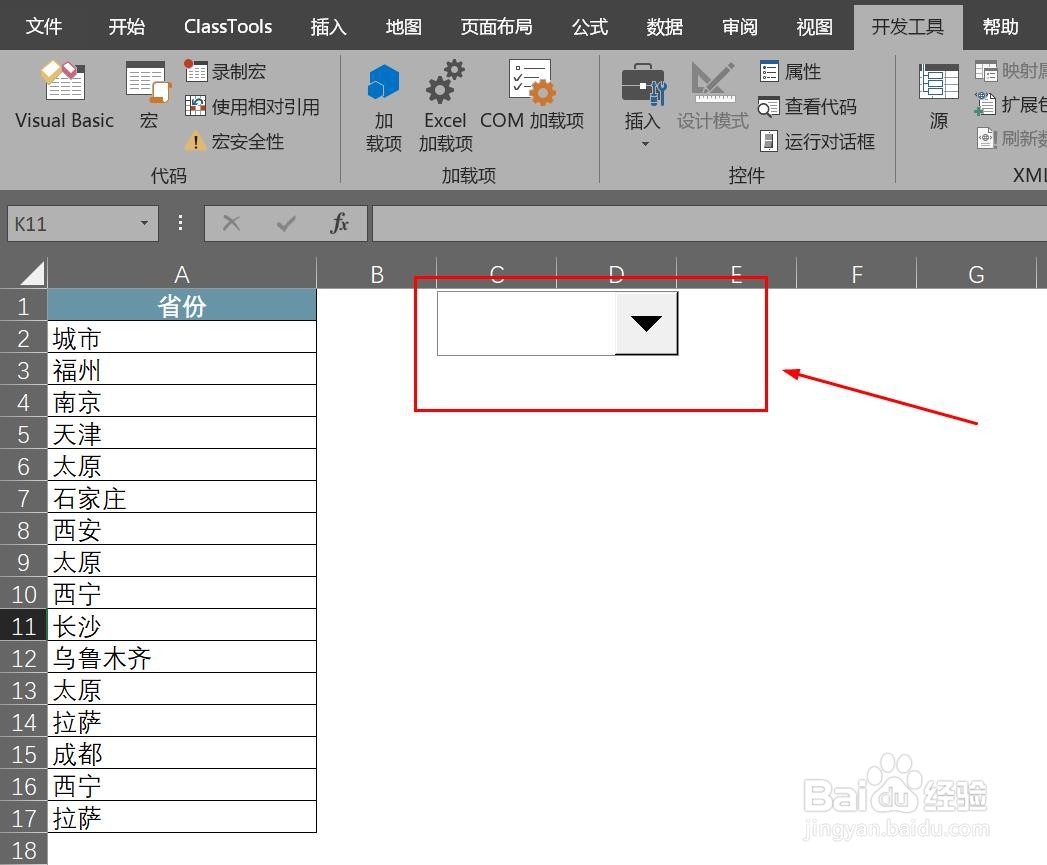Click the cell containing 长沙
Image resolution: width=1047 pixels, height=865 pixels.
point(182,626)
